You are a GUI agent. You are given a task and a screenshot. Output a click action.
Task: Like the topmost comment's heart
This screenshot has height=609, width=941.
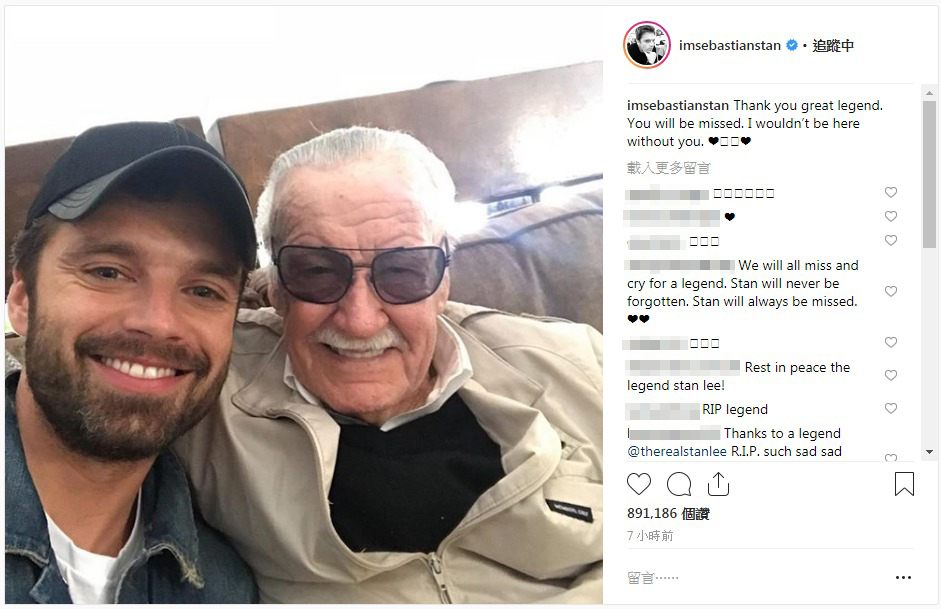coord(891,193)
